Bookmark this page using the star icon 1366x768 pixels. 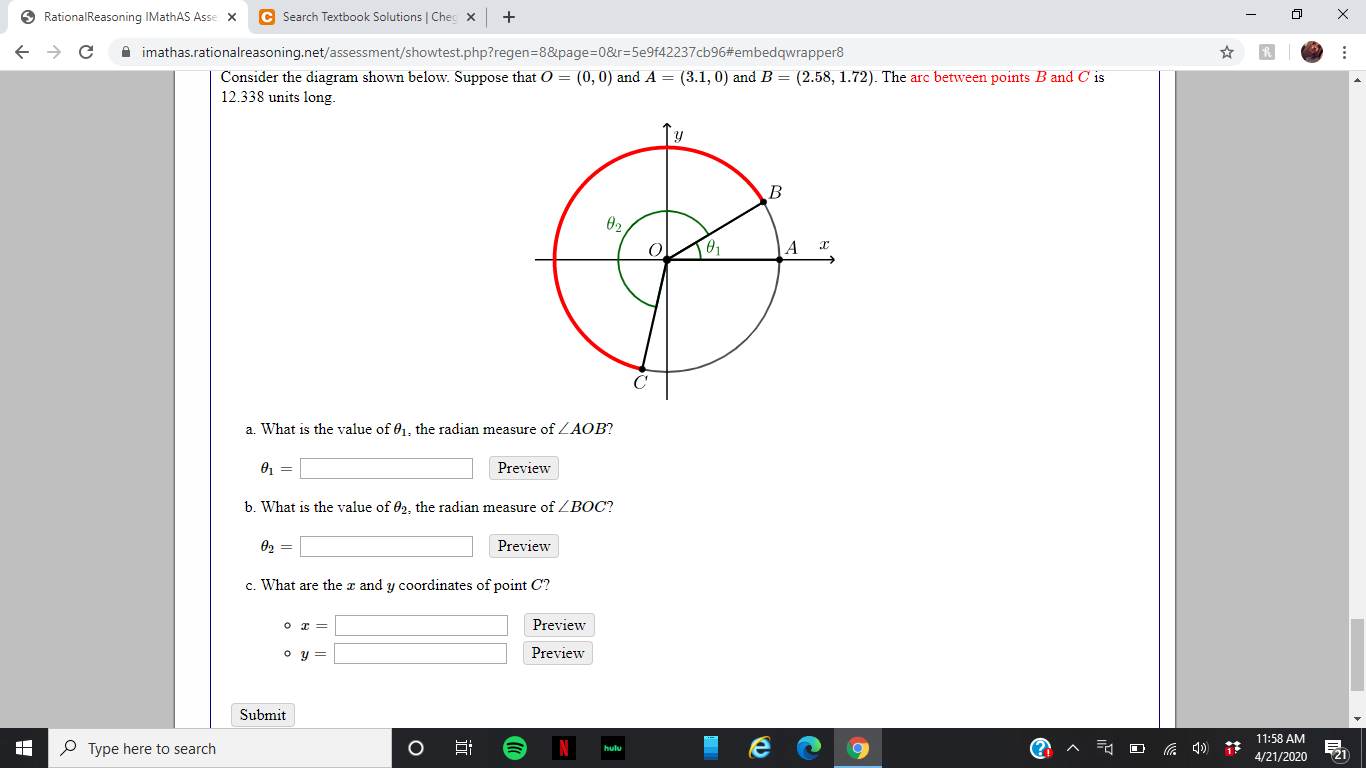coord(1228,51)
